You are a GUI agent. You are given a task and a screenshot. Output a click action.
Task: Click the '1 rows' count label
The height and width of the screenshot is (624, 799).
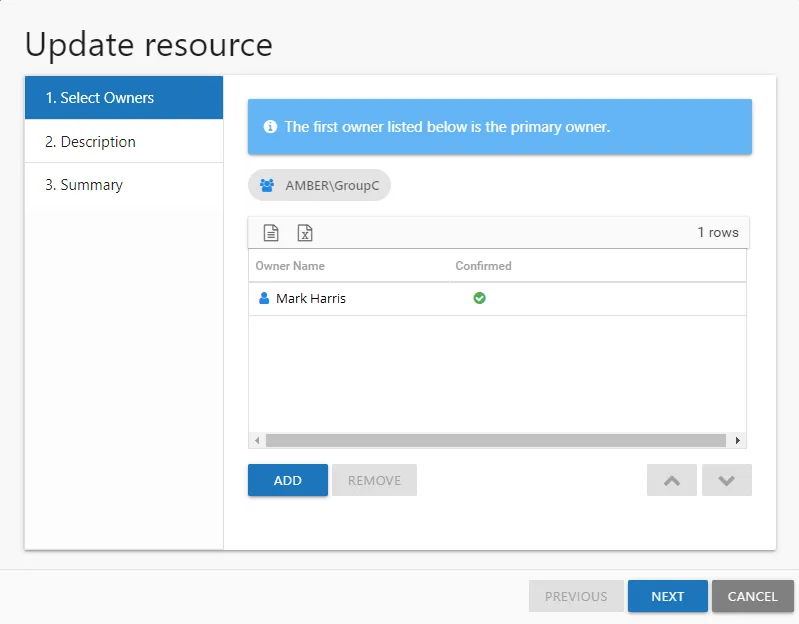click(717, 232)
